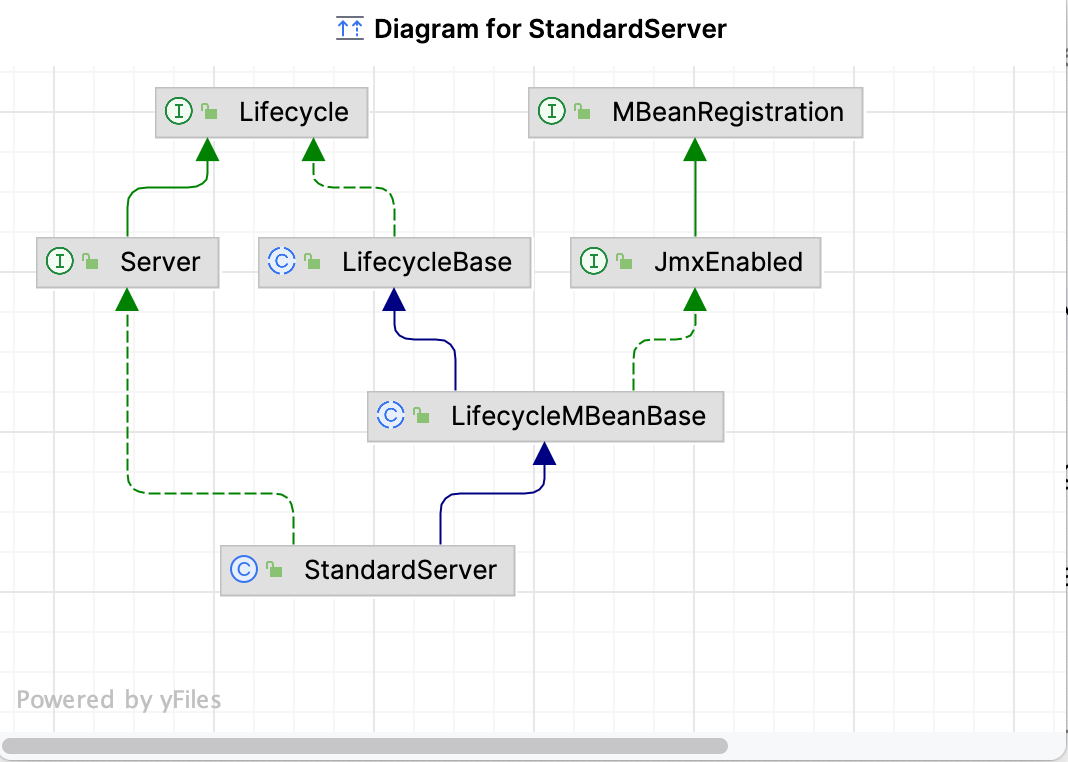Click the inheritance arrowhead under LifecycleMBeanBase

coord(544,454)
